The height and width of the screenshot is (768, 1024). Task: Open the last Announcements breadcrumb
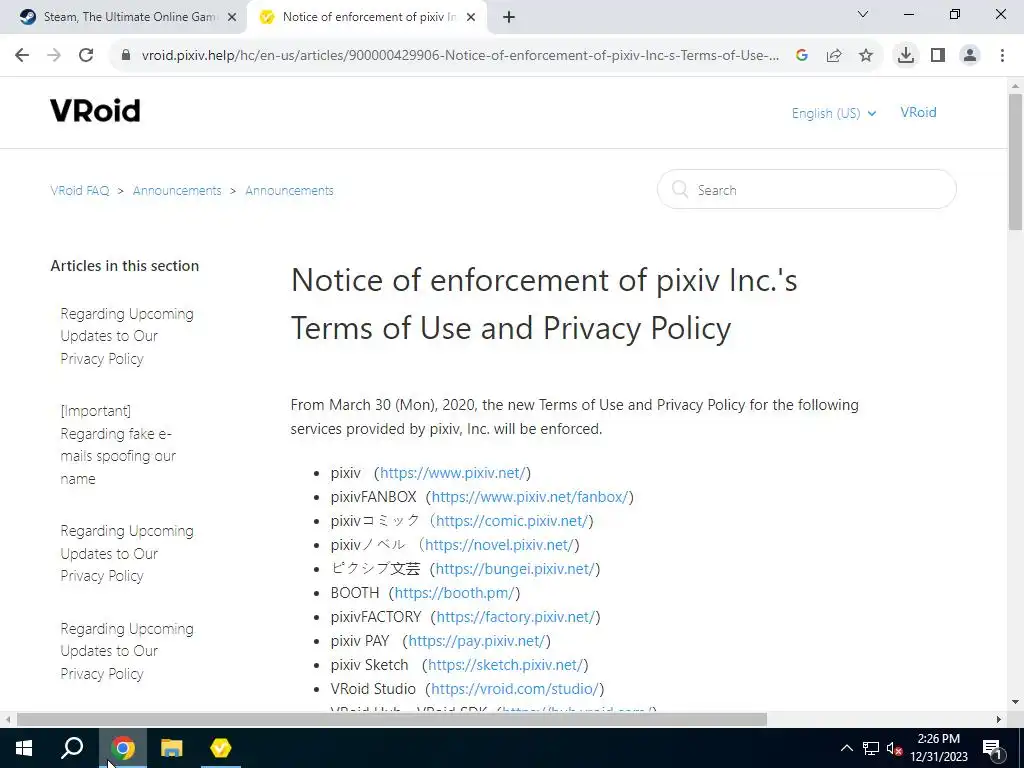(x=289, y=191)
